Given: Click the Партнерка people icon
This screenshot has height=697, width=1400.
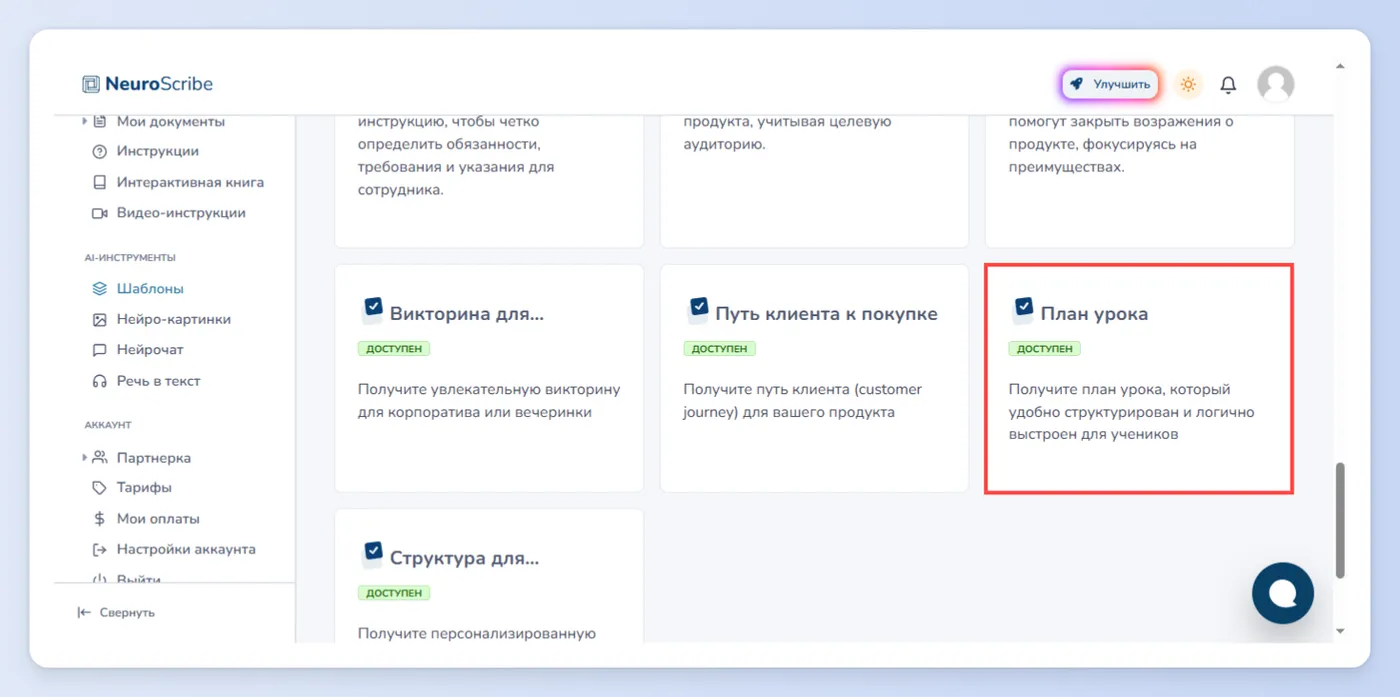Looking at the screenshot, I should coord(99,457).
